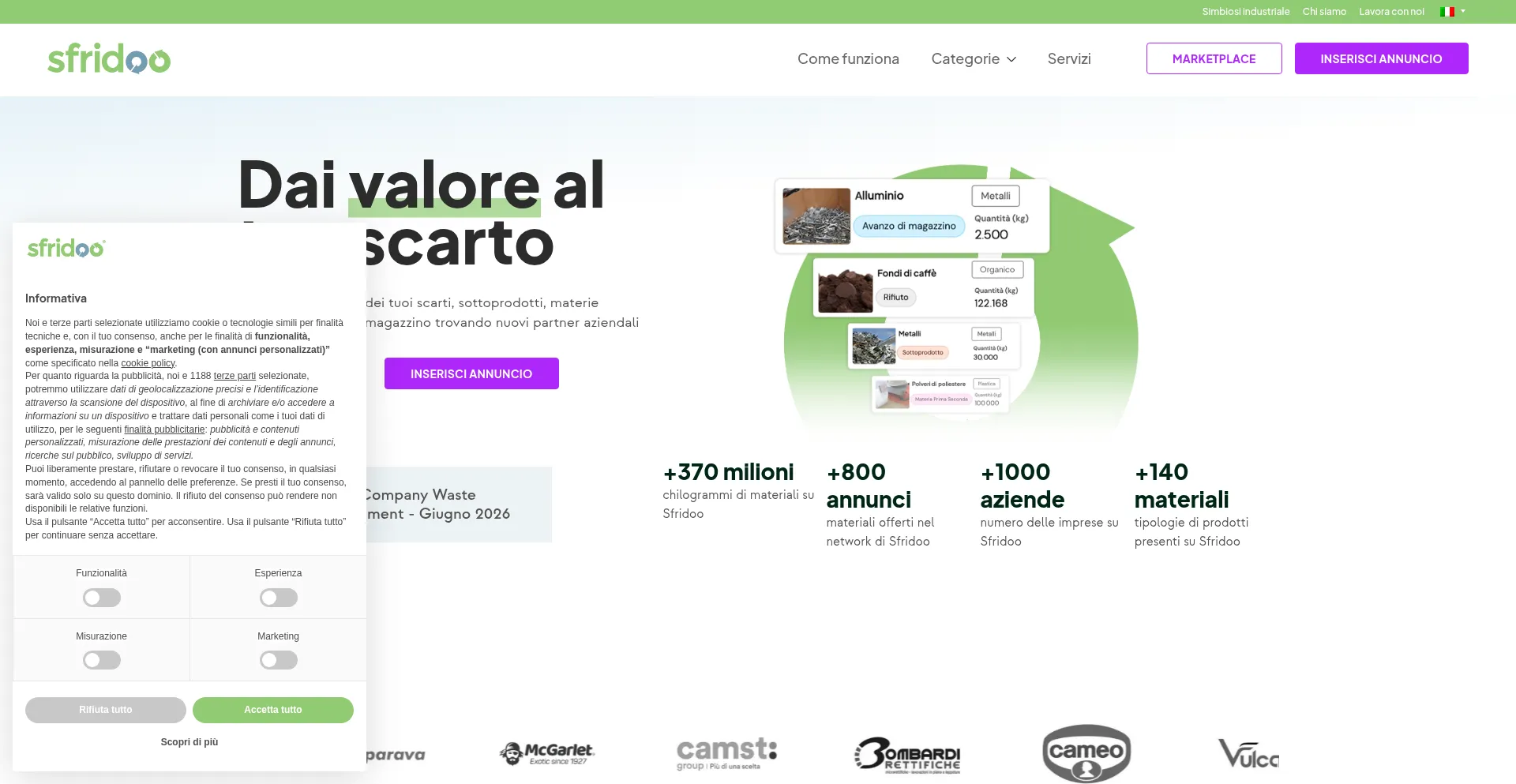The image size is (1516, 784).
Task: Click Accetta tutto button
Action: click(x=273, y=710)
